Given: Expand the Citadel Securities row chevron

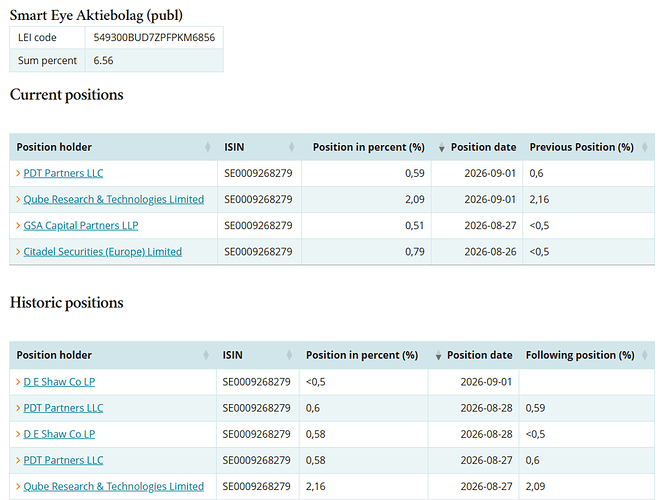Looking at the screenshot, I should 18,252.
